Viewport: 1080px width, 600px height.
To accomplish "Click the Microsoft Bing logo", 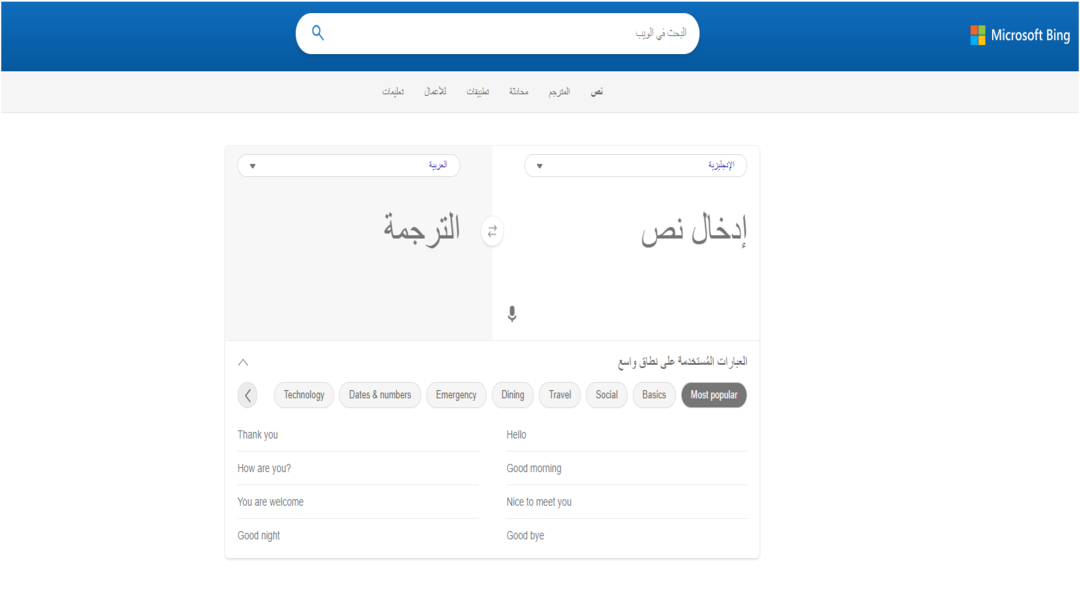I will point(1019,35).
